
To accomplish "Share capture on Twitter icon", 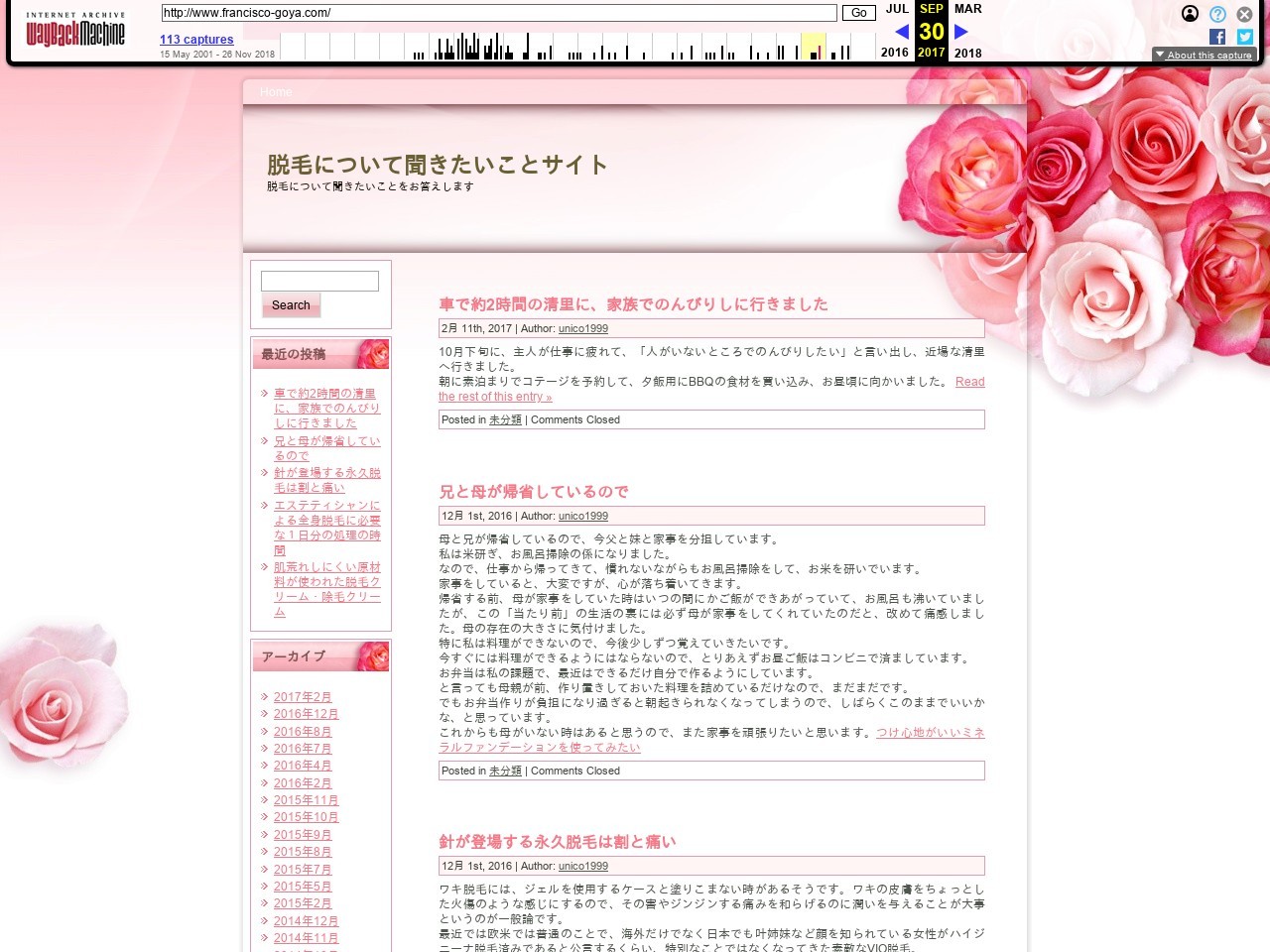I will click(1244, 37).
